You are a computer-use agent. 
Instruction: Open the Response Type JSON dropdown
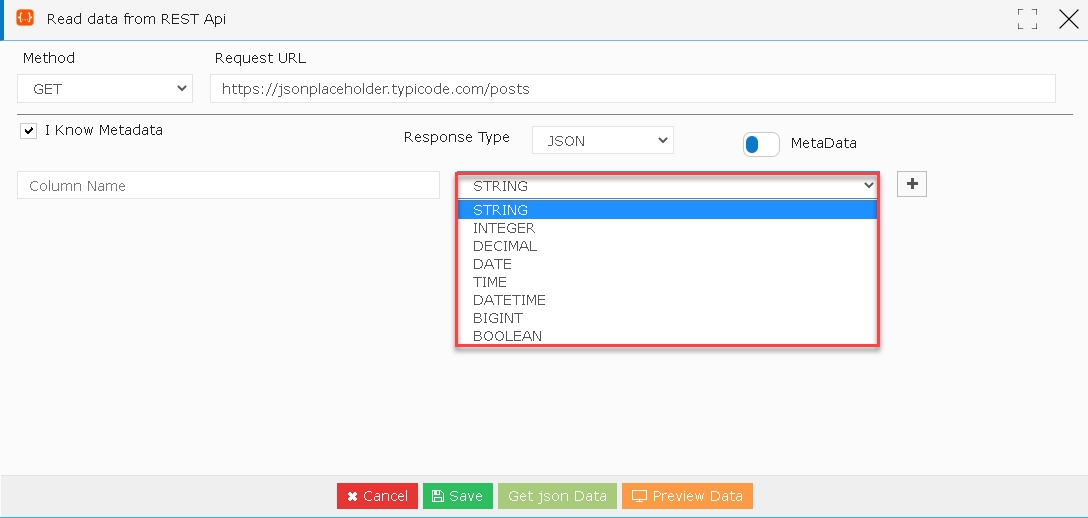602,141
